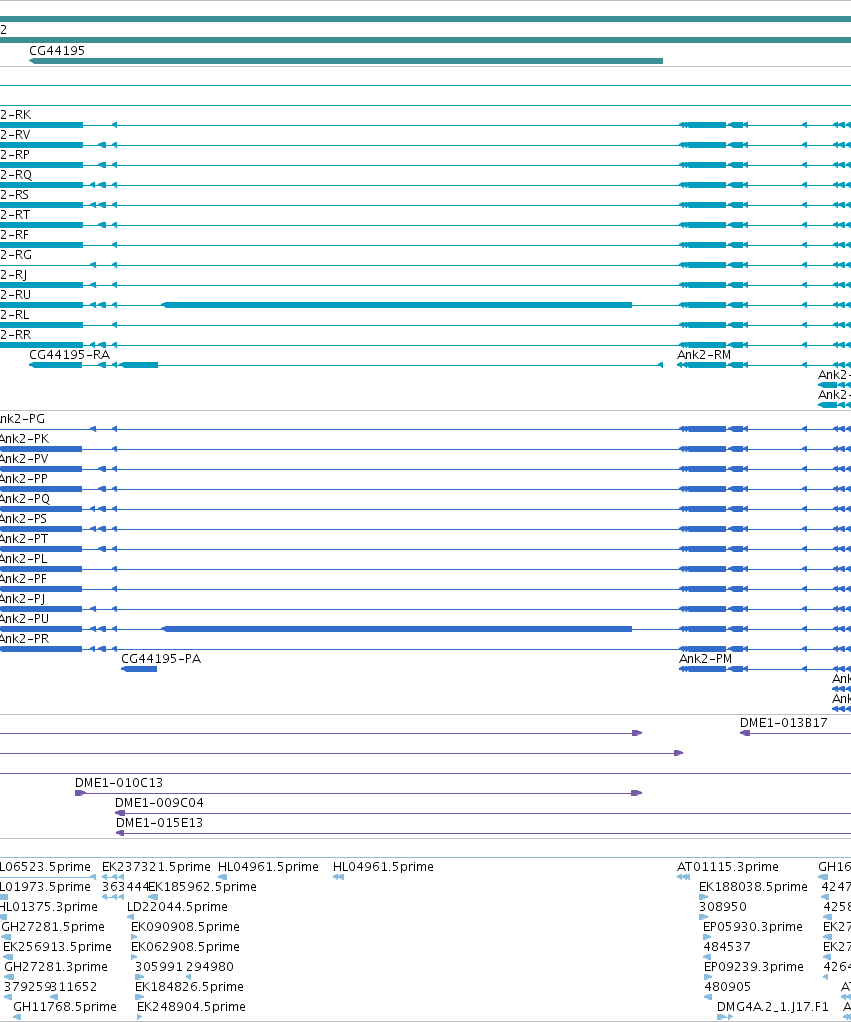Click the EK185962.5prime EST label
The width and height of the screenshot is (851, 1022).
(x=203, y=887)
